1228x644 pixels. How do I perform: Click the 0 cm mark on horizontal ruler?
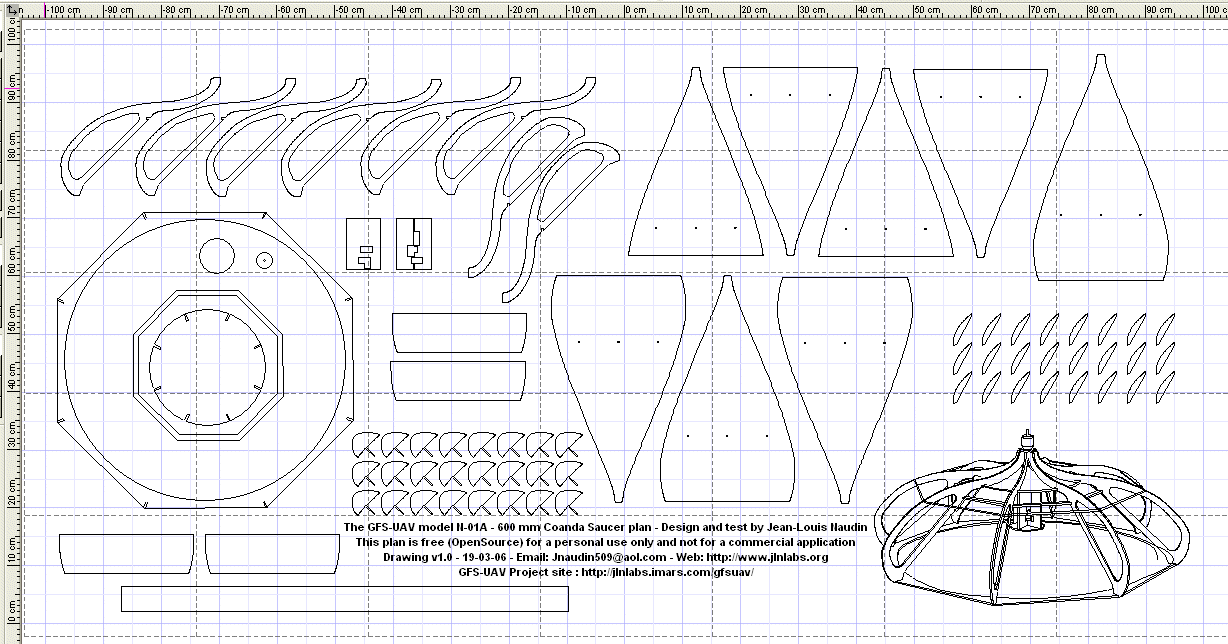633,9
